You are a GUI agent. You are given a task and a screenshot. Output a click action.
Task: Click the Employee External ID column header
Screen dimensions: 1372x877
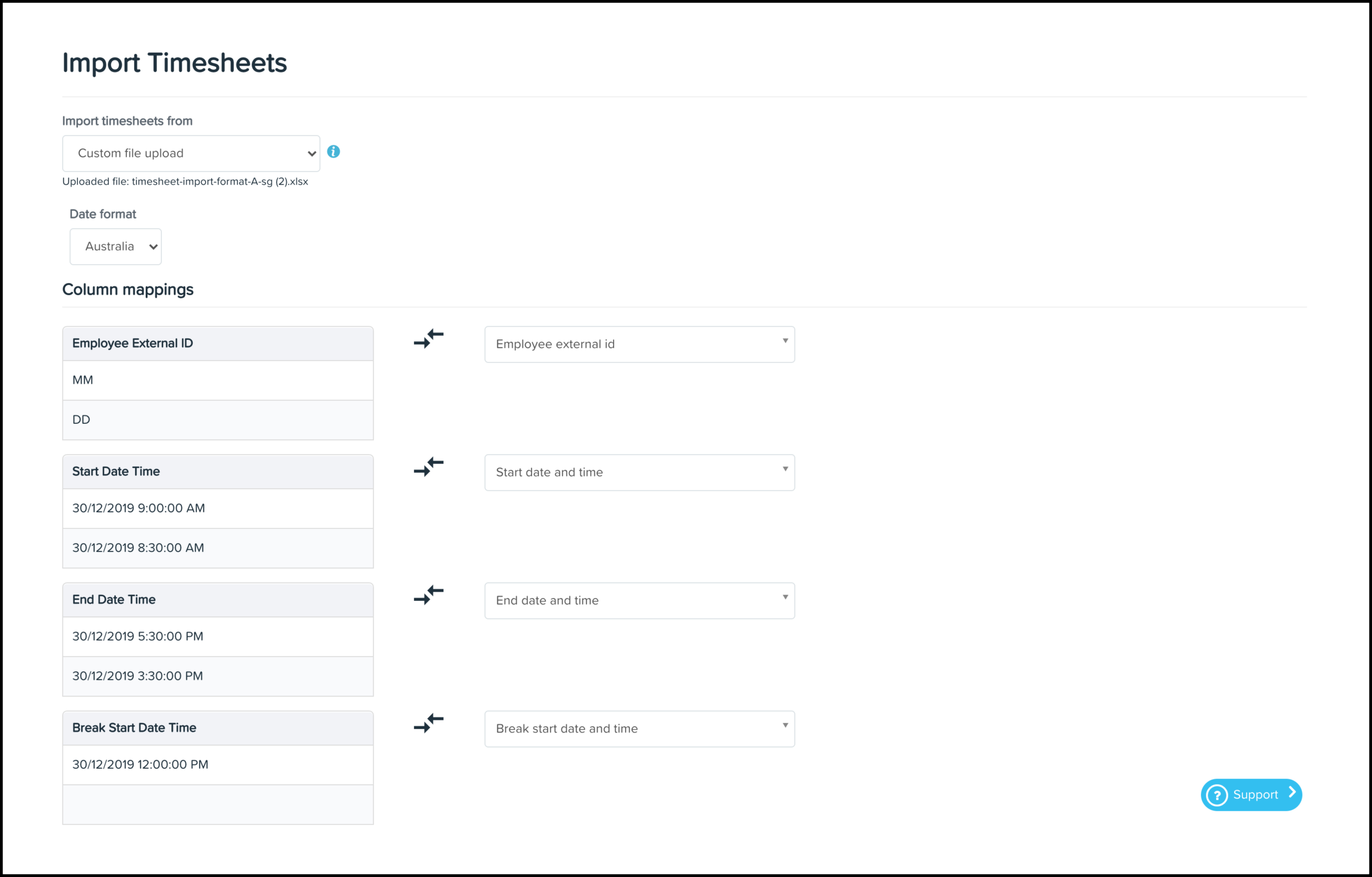pyautogui.click(x=218, y=344)
